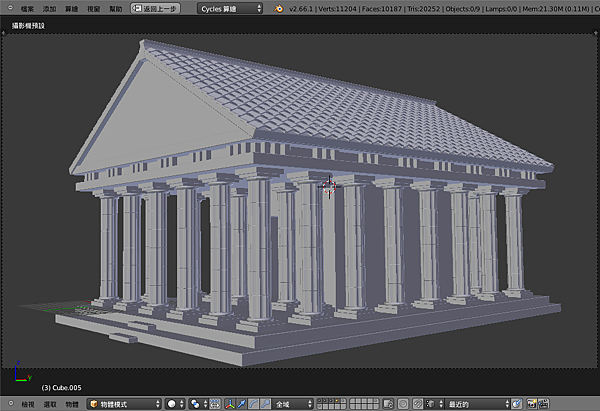Click the Blender logo icon in header
This screenshot has height=411, width=600.
click(x=276, y=8)
